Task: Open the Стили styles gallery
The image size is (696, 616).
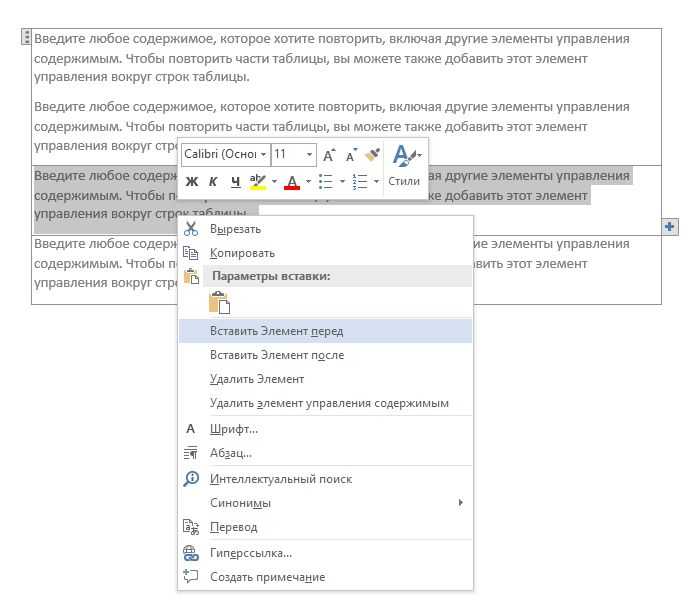Action: click(x=405, y=166)
